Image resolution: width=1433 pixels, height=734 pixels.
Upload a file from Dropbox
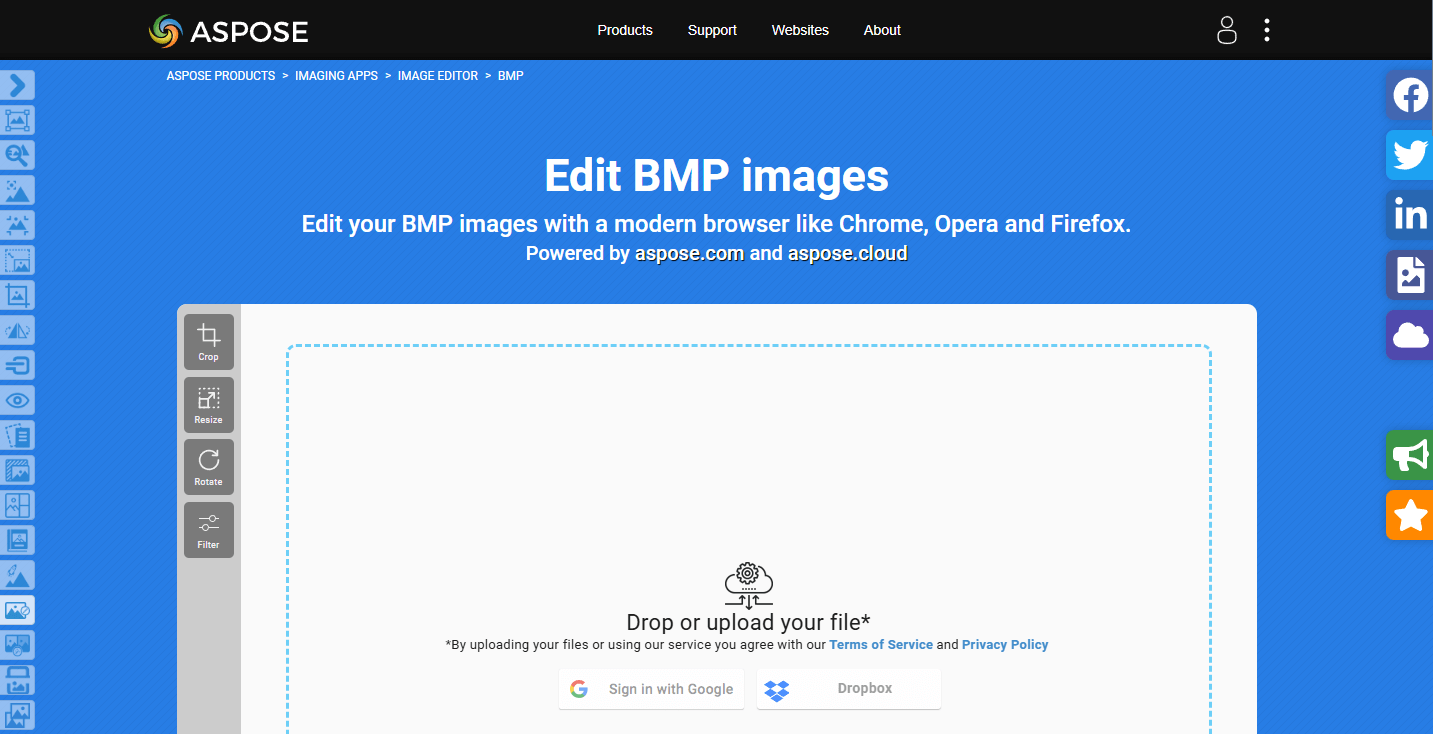pos(848,689)
